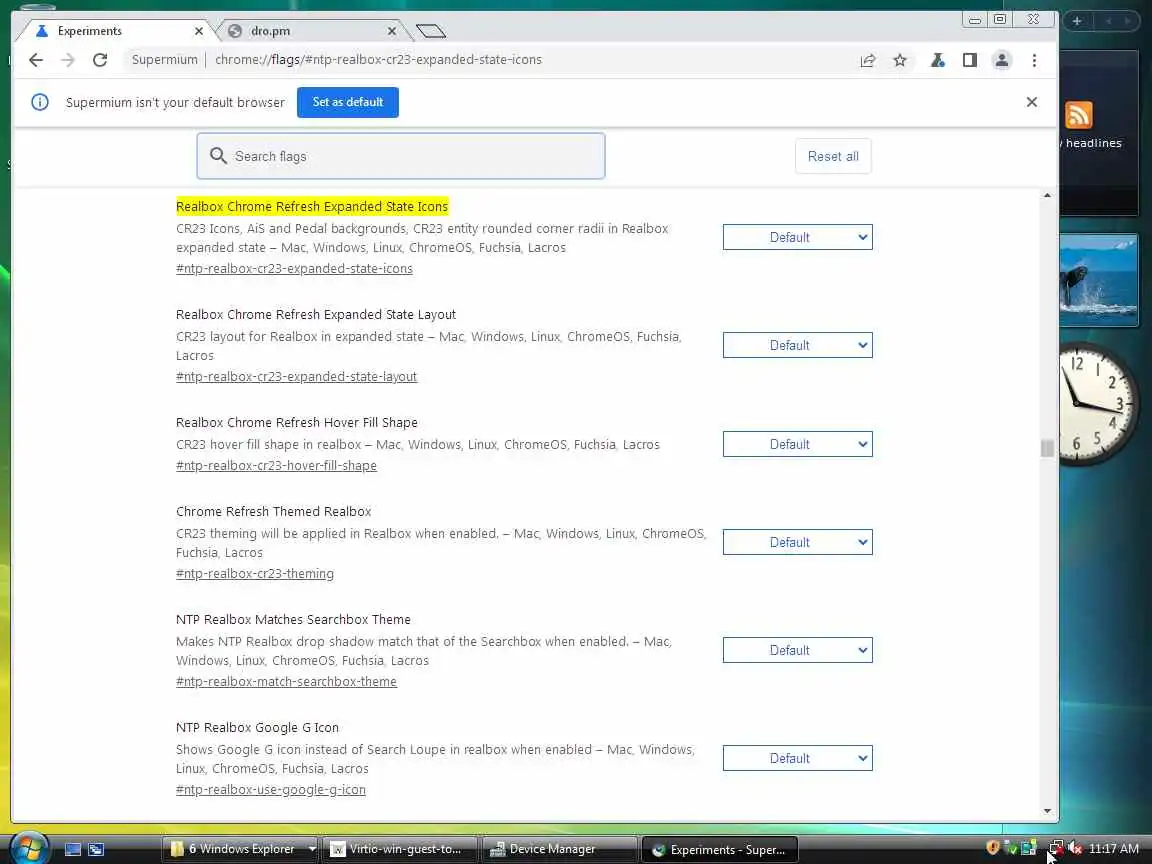Click the flags page scrollbar thumb
Viewport: 1152px width, 864px height.
click(x=1047, y=447)
